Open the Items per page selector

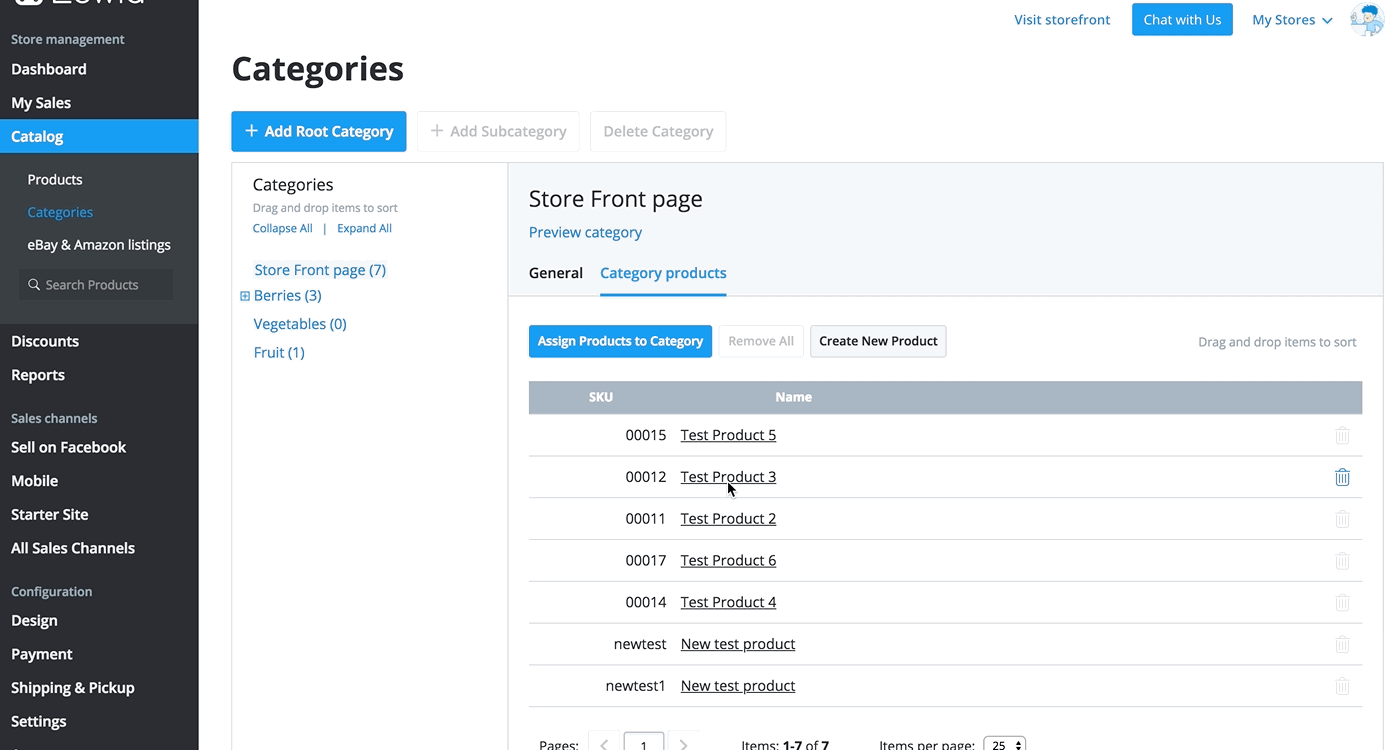pyautogui.click(x=1004, y=744)
